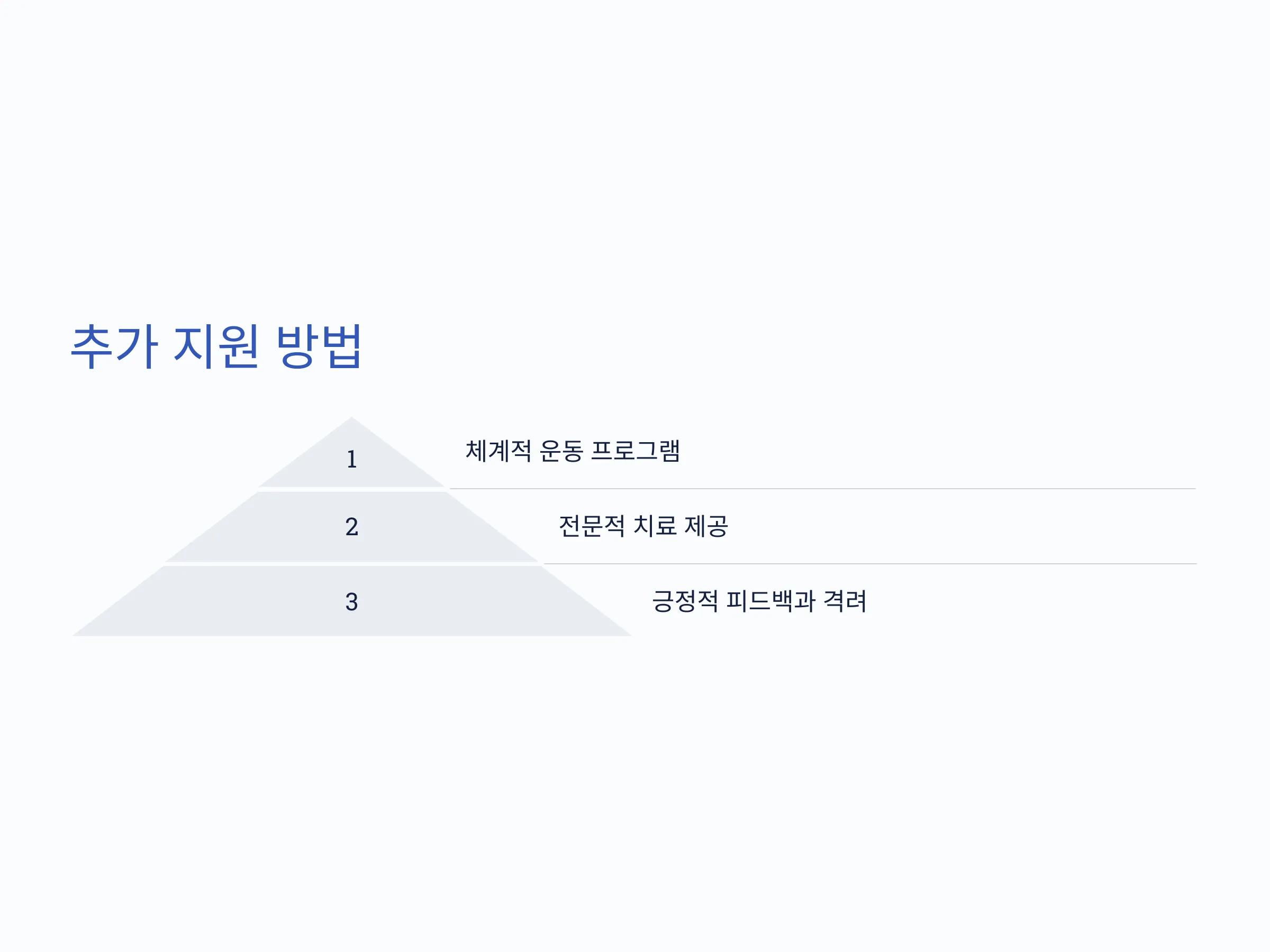Click the word 치료 in second label
1270x952 pixels.
click(x=655, y=526)
